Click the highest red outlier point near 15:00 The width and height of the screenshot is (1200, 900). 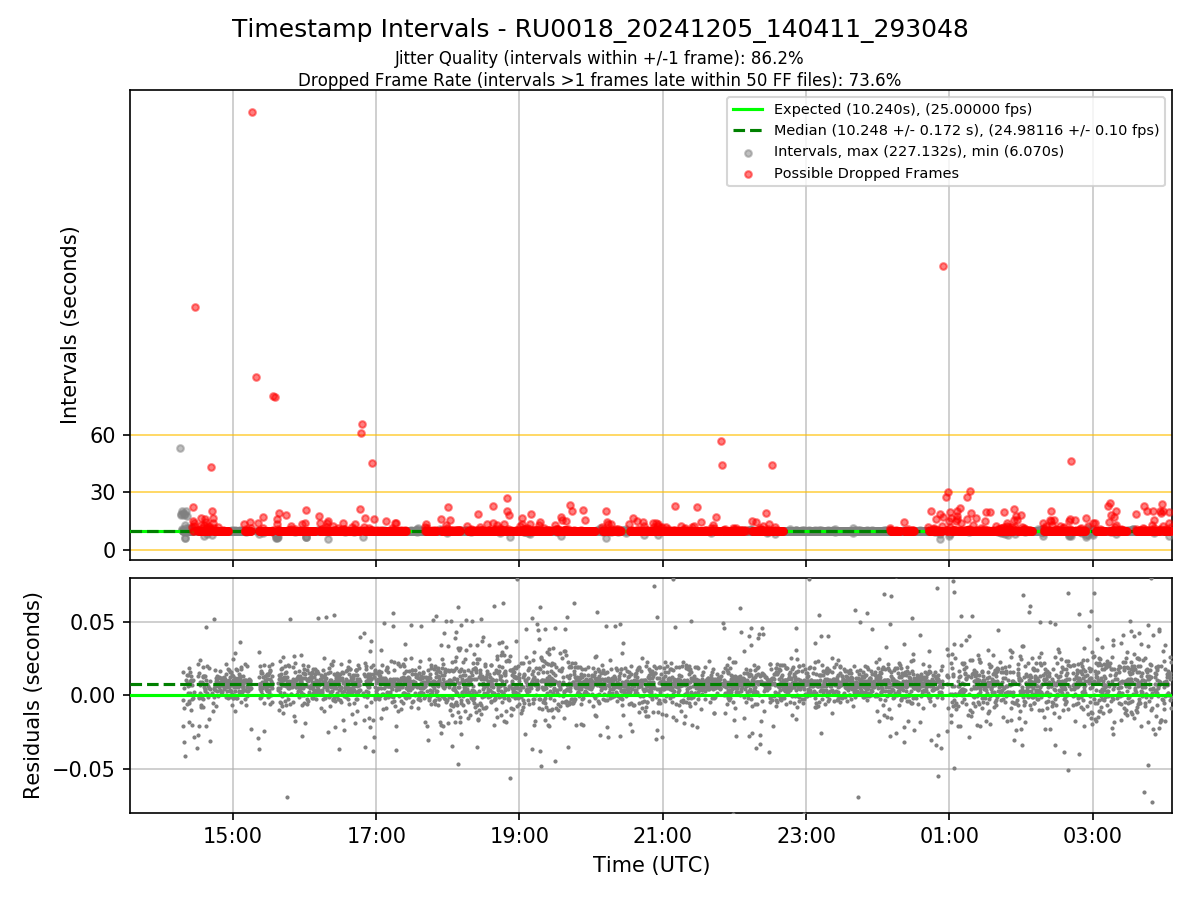tap(252, 112)
